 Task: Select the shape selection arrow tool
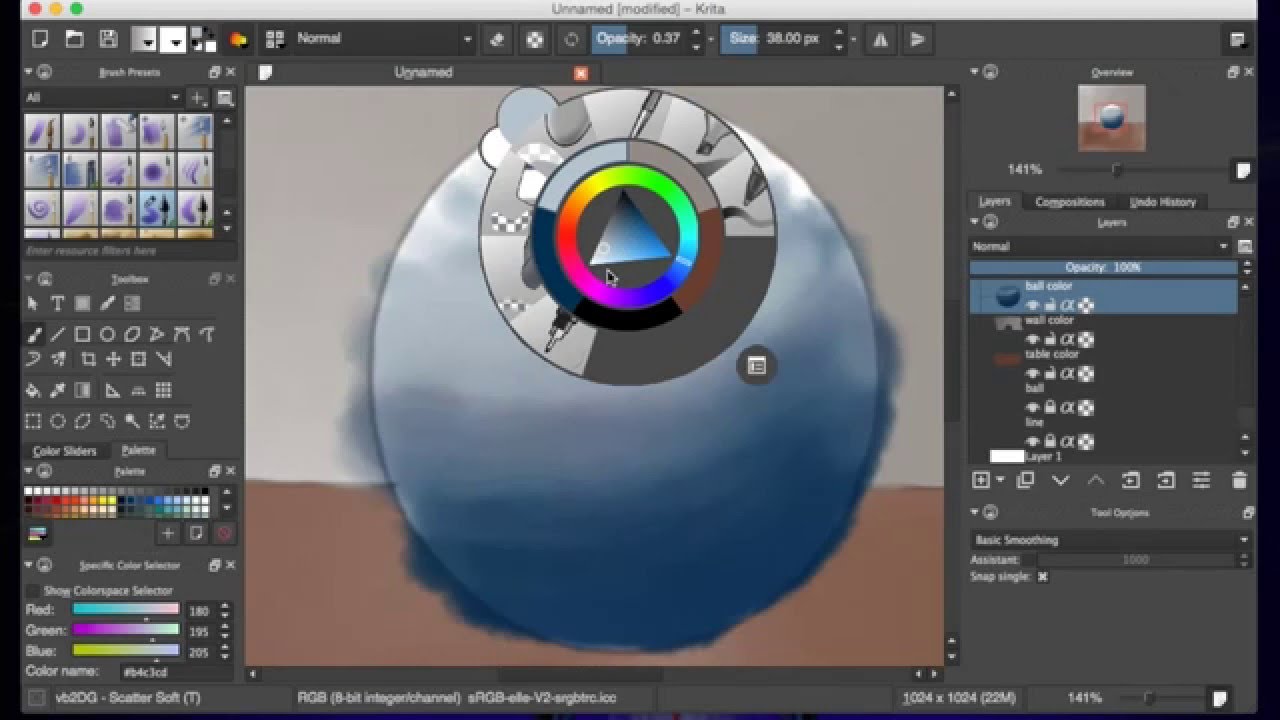point(33,304)
